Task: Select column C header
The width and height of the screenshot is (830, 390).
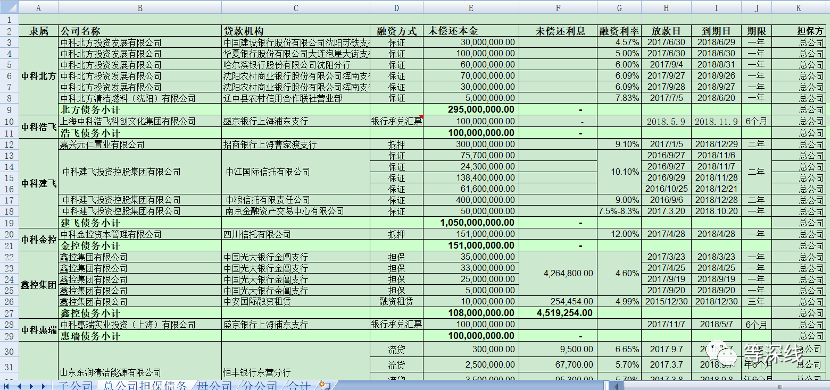Action: (x=295, y=7)
